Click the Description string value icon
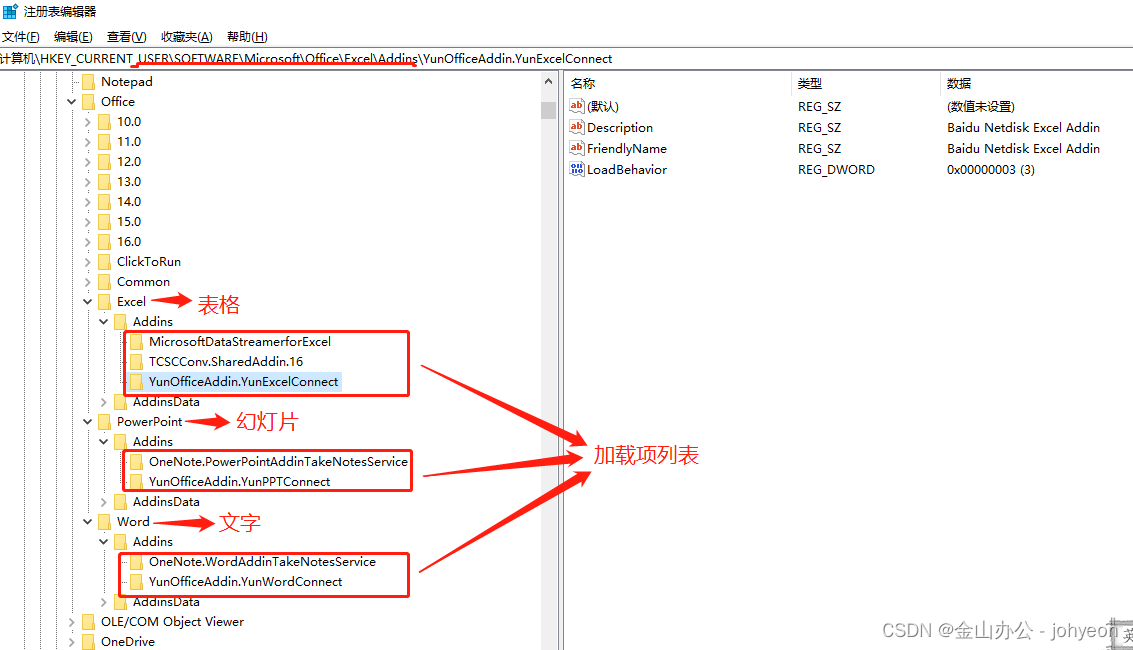The height and width of the screenshot is (650, 1133). (x=577, y=127)
